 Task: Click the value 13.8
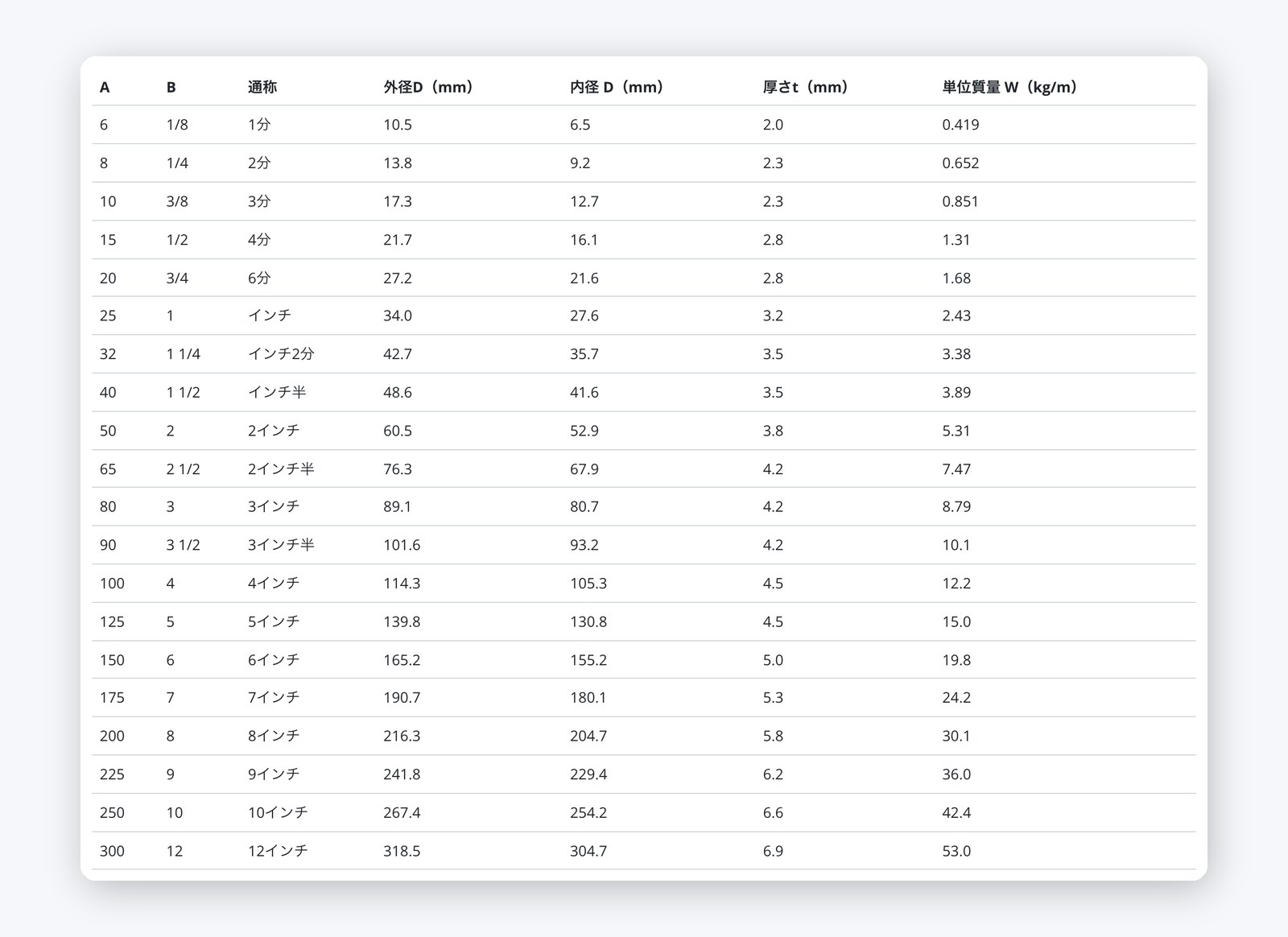[x=398, y=163]
